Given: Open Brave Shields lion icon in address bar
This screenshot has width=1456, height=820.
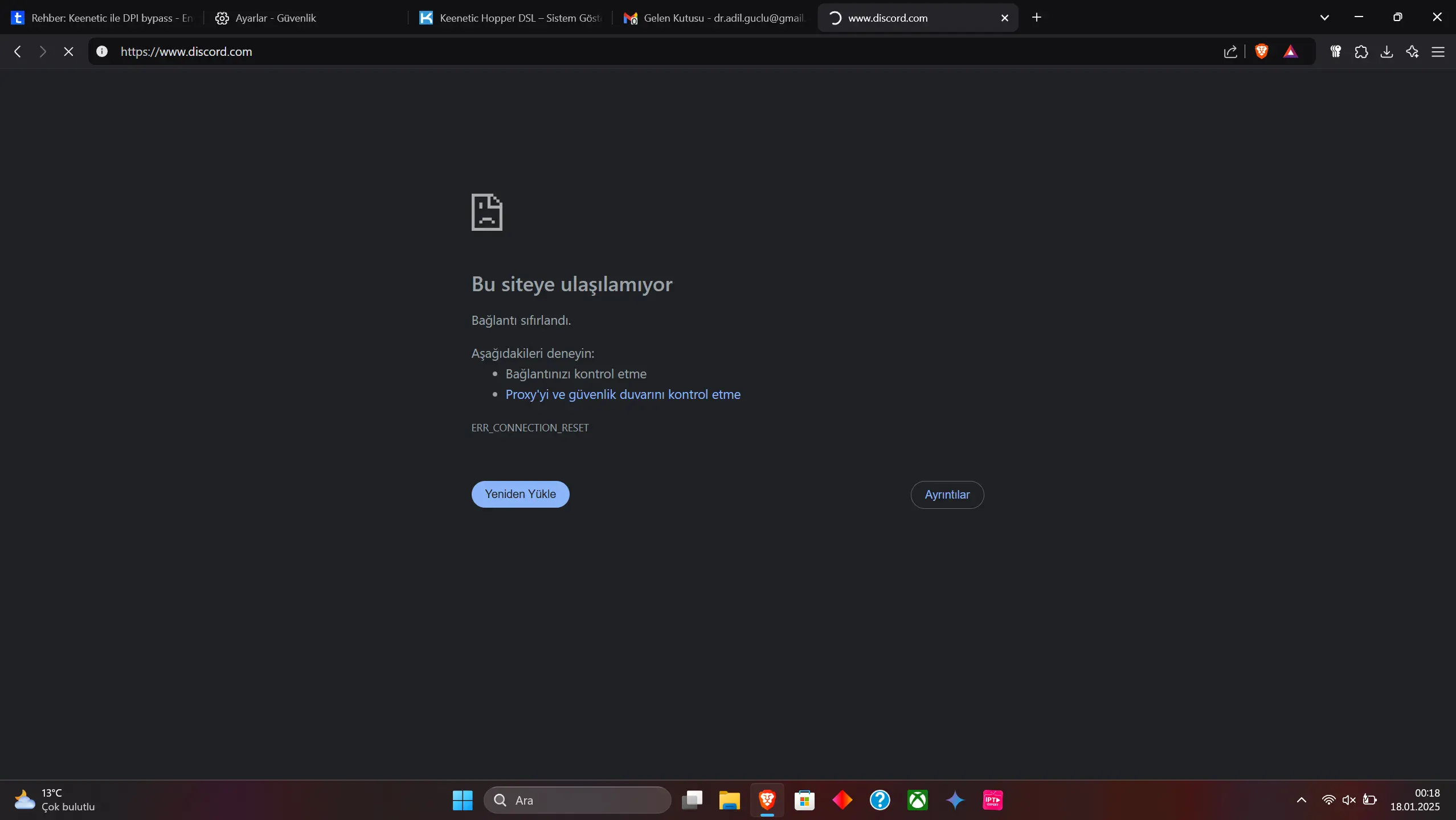Looking at the screenshot, I should 1261,51.
